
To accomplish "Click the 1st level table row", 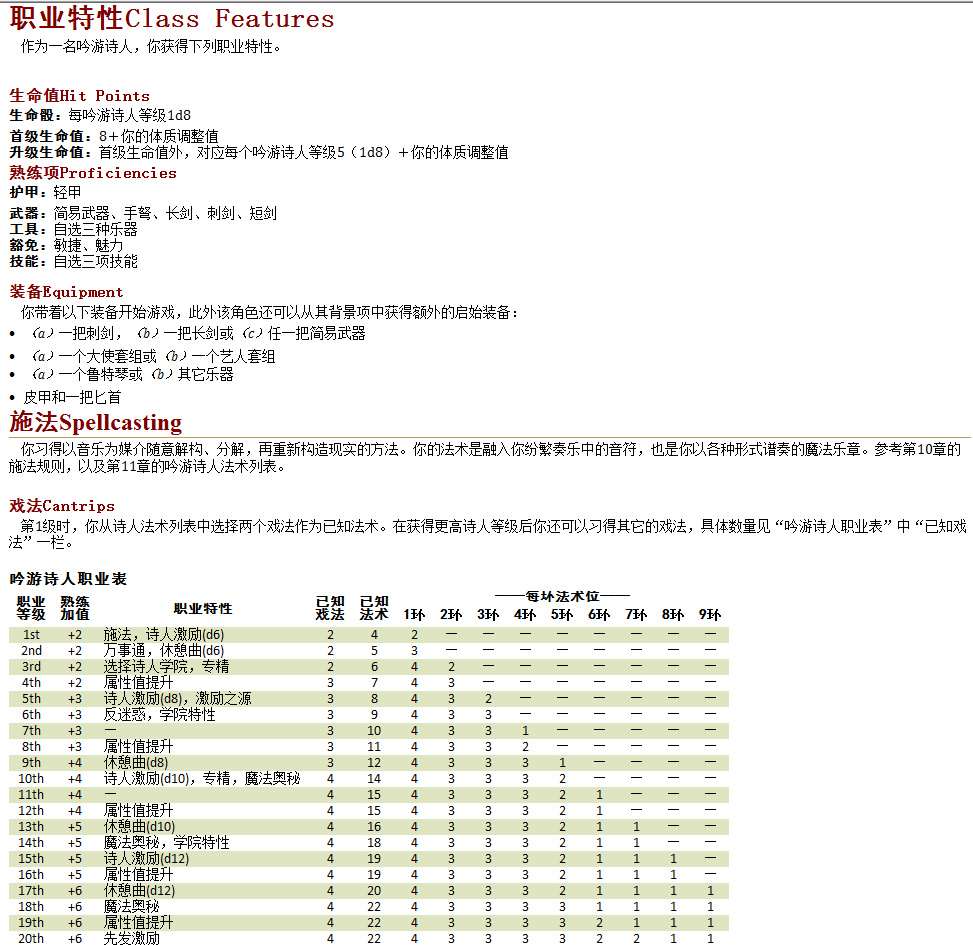I will (x=369, y=634).
